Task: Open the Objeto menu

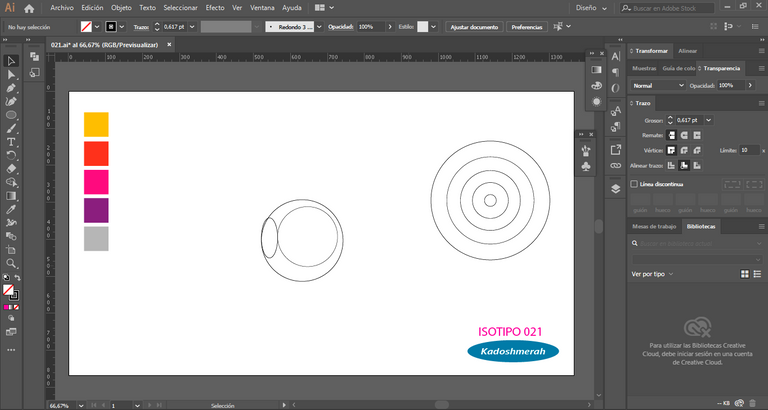Action: [121, 8]
